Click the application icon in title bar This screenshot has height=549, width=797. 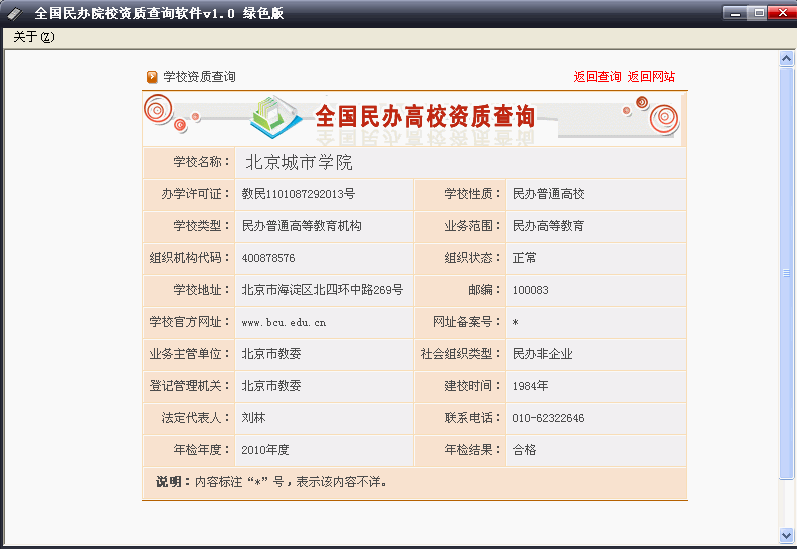tap(15, 14)
